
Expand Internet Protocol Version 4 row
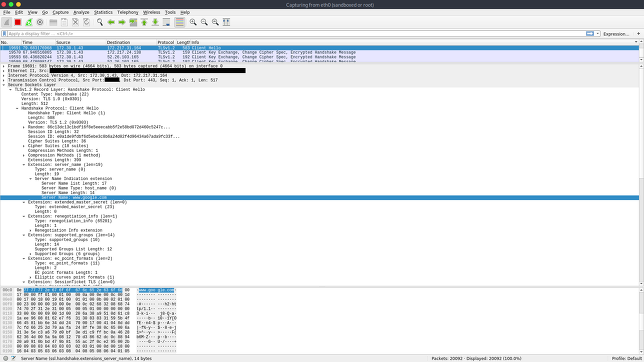pos(4,76)
